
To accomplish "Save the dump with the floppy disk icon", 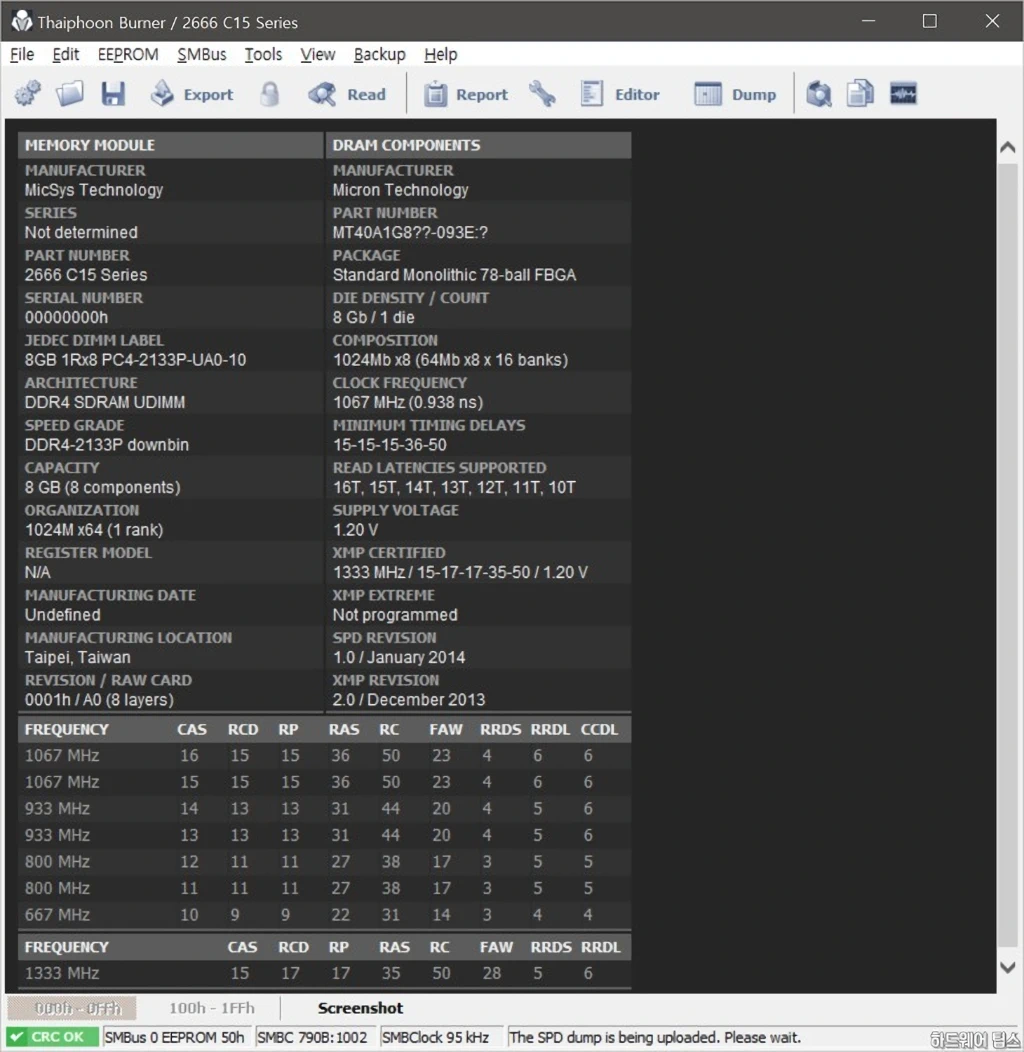I will point(113,93).
